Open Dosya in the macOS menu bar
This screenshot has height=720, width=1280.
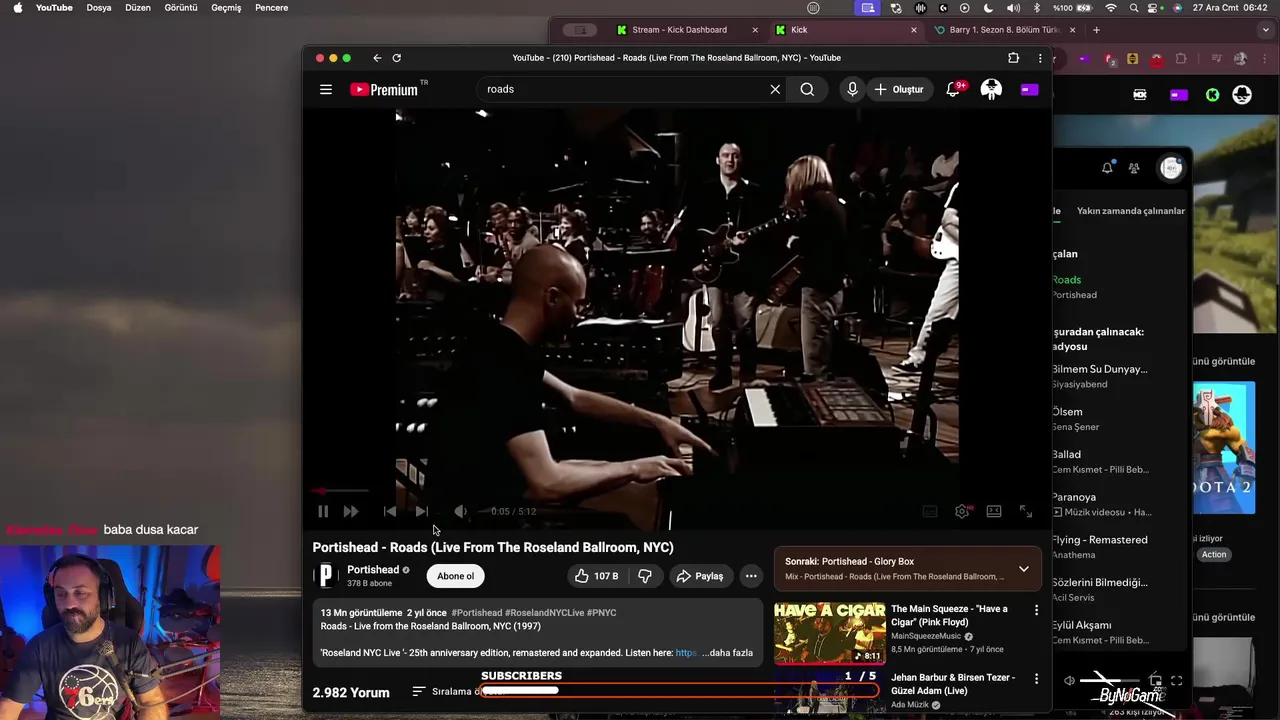click(99, 8)
